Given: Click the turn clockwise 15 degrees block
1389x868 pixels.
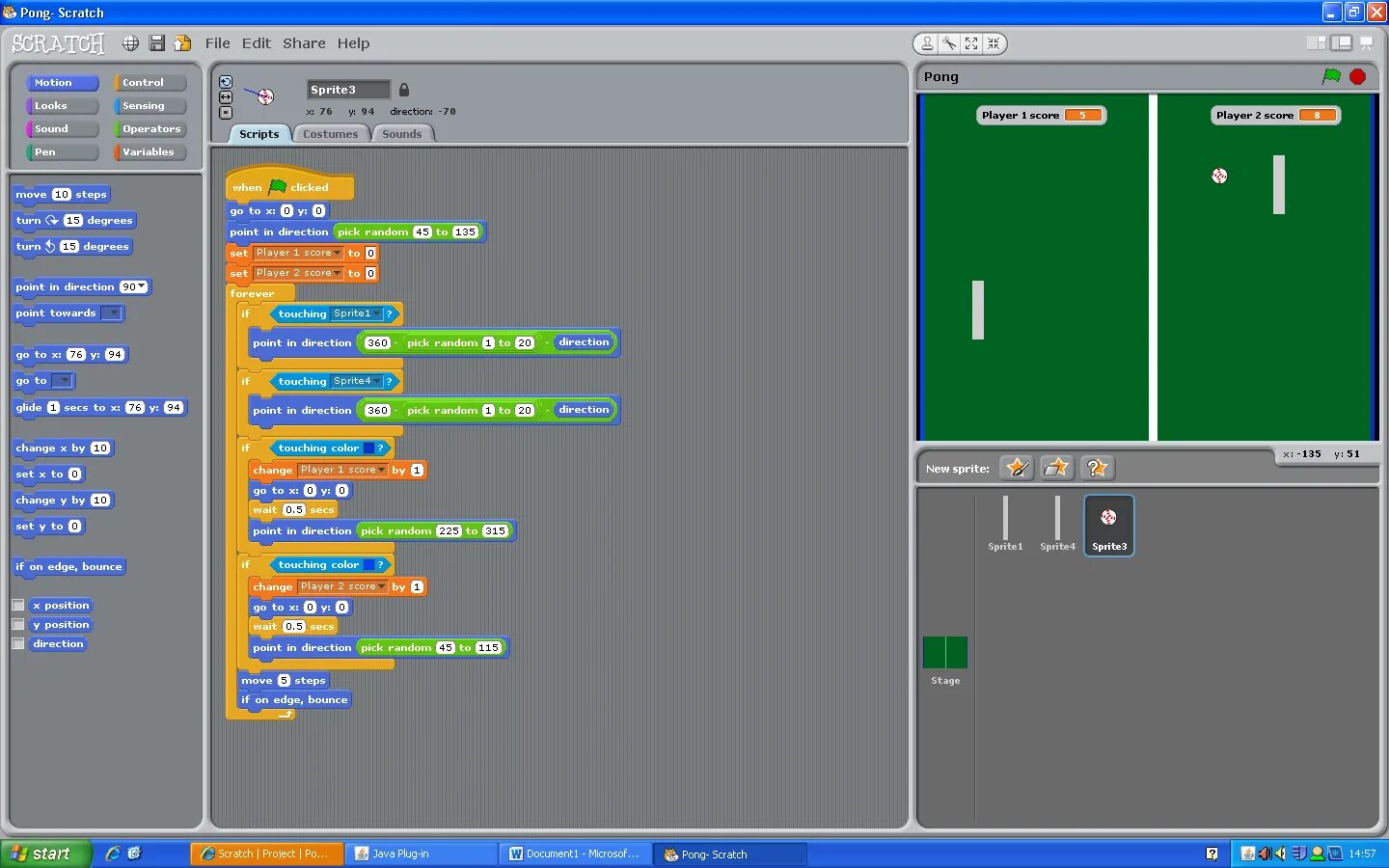Looking at the screenshot, I should tap(74, 221).
